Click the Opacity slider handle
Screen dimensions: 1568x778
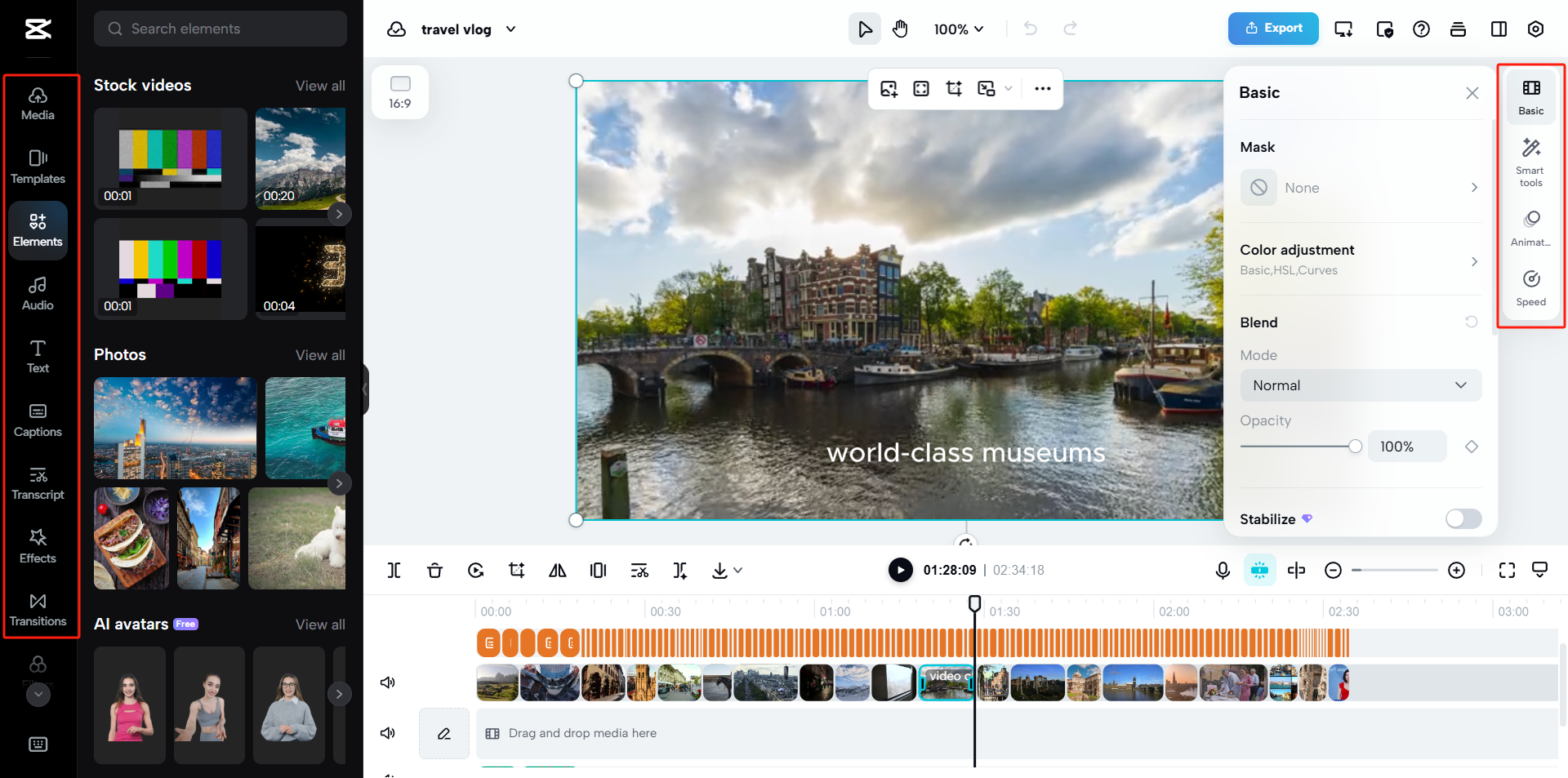pyautogui.click(x=1355, y=447)
